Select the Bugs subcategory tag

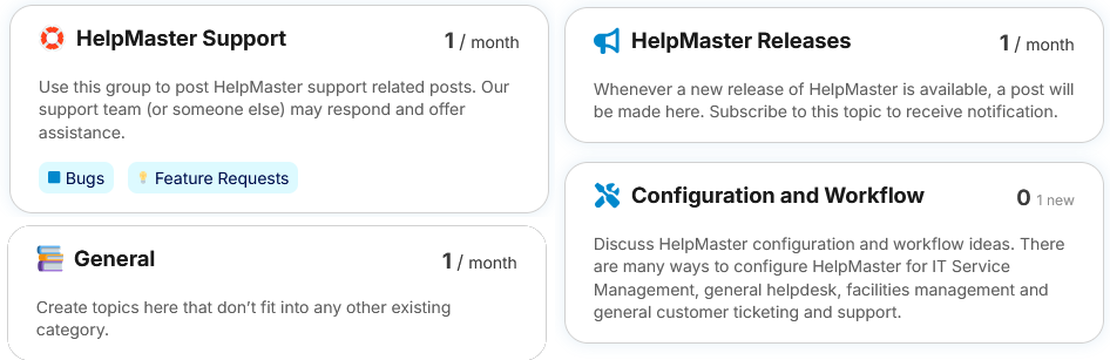pos(76,178)
